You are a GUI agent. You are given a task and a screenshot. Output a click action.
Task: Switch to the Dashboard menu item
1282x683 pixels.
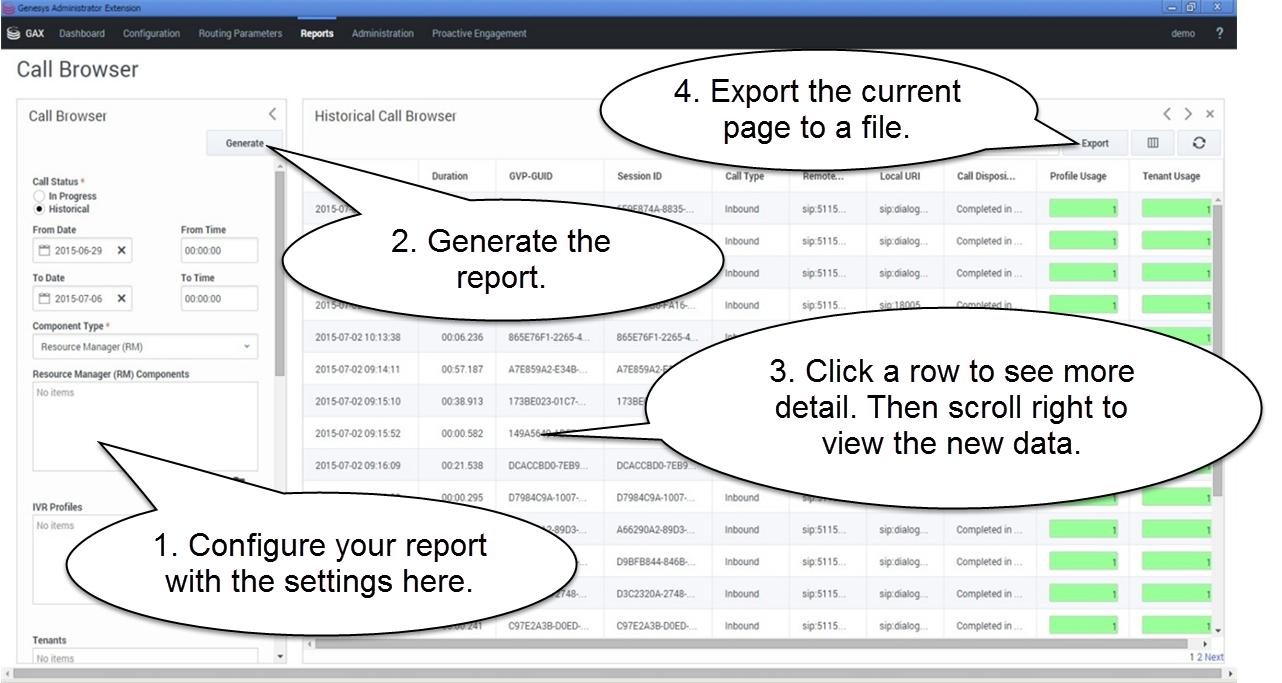pyautogui.click(x=81, y=33)
